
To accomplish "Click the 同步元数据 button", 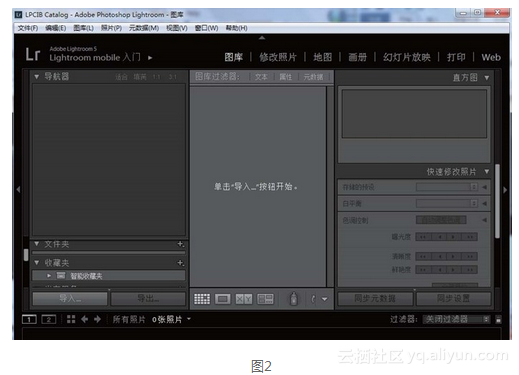I will 375,299.
